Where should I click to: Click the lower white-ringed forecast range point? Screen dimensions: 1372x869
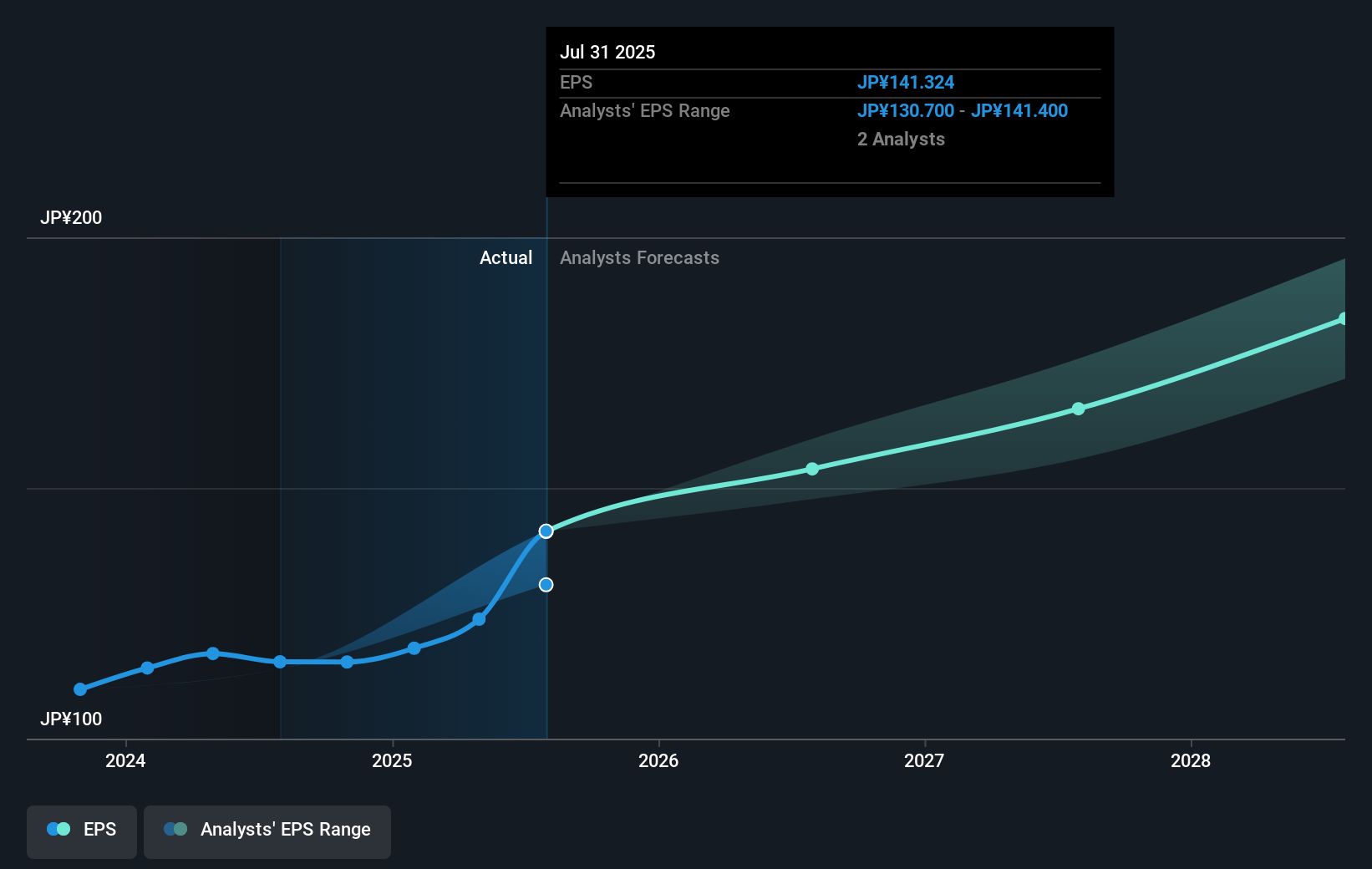tap(546, 585)
